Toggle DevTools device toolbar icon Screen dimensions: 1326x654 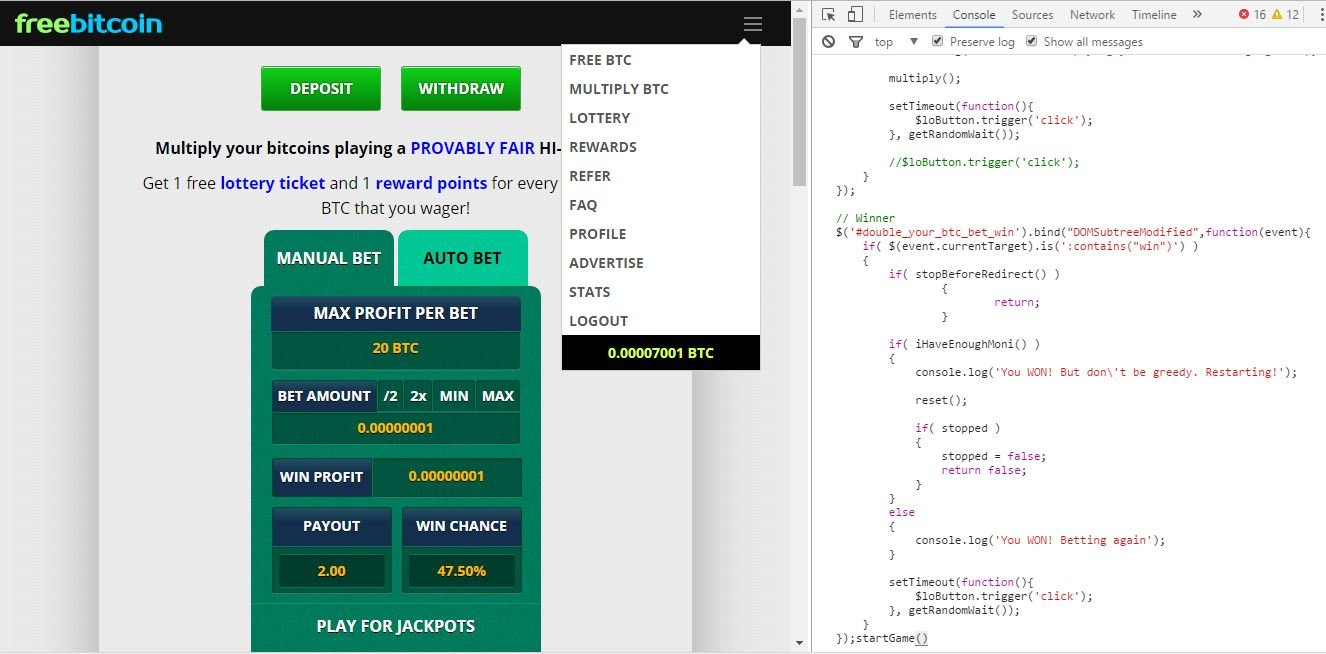tap(855, 14)
